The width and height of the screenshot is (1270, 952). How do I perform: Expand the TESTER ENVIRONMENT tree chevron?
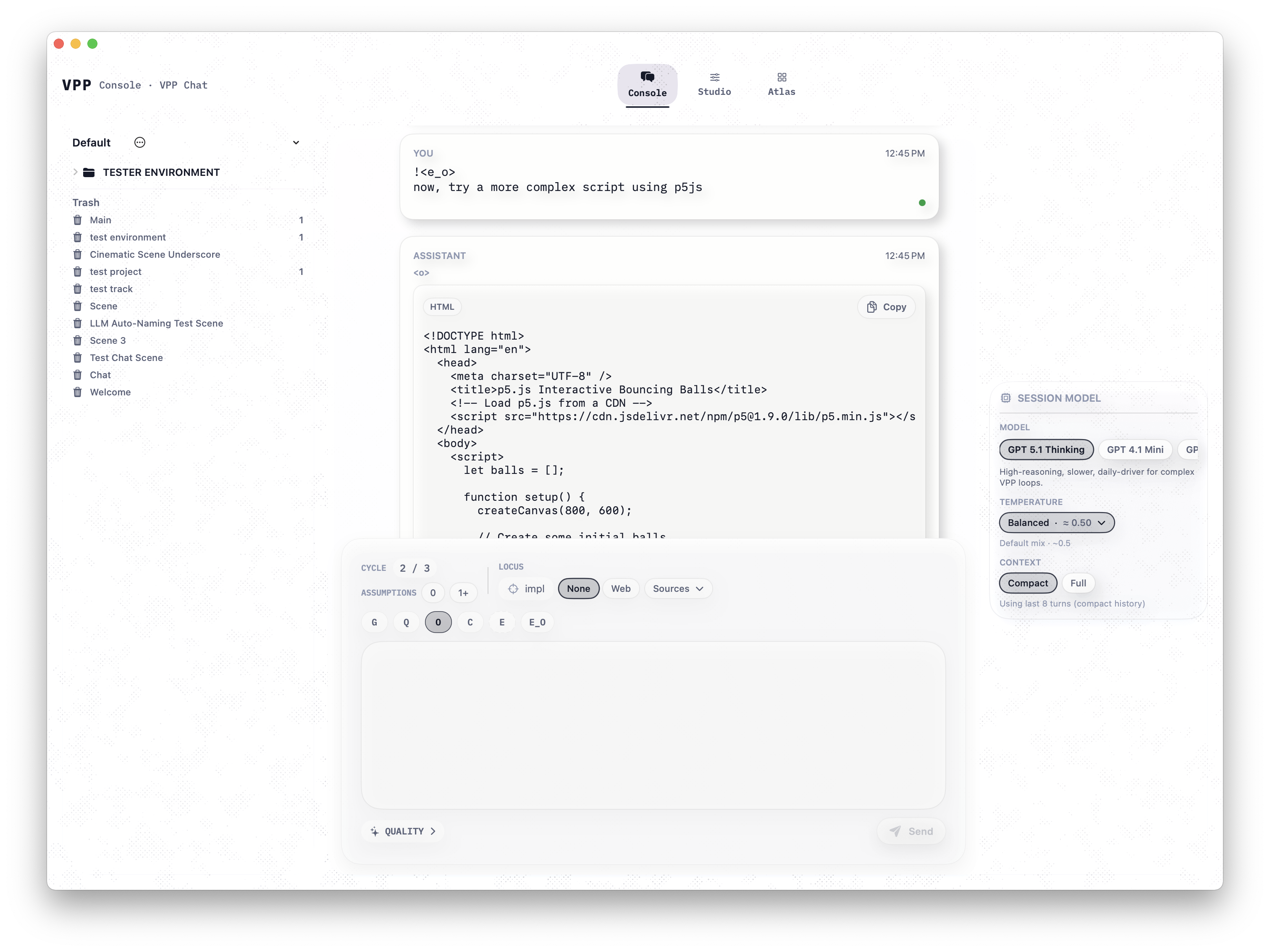75,172
